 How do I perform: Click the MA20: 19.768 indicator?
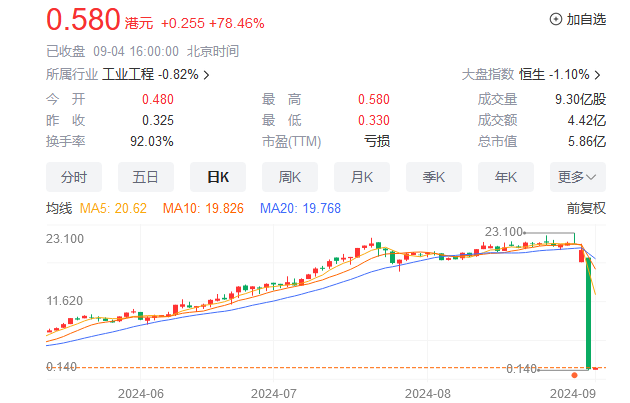pyautogui.click(x=301, y=208)
